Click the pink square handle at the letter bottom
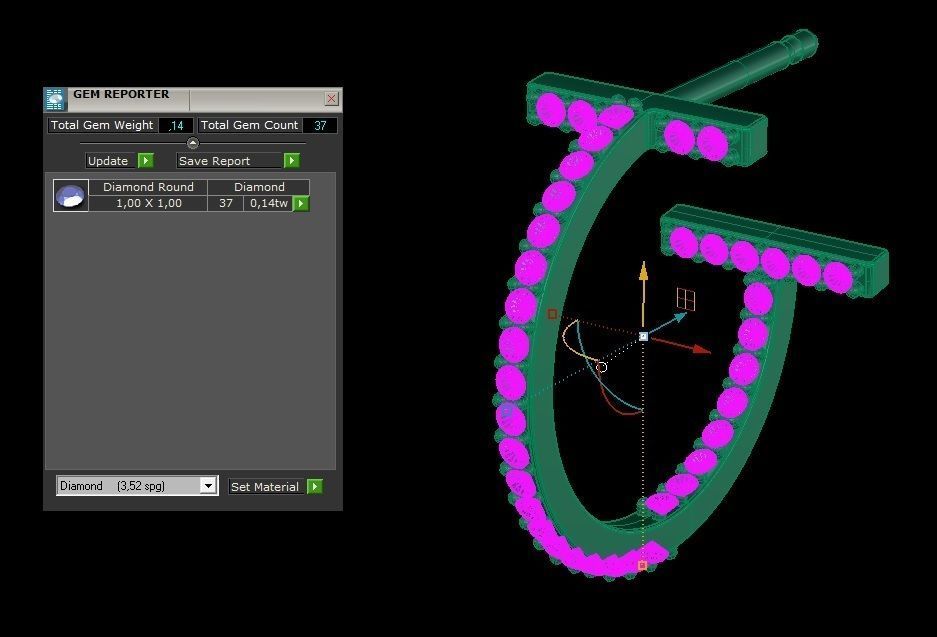The image size is (937, 637). (642, 565)
